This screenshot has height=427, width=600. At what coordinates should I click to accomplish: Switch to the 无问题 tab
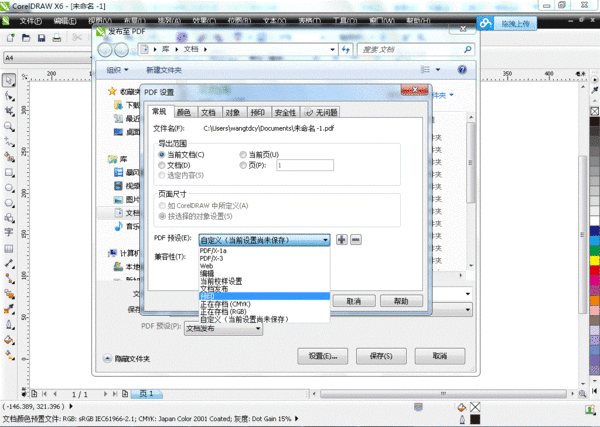click(x=321, y=112)
